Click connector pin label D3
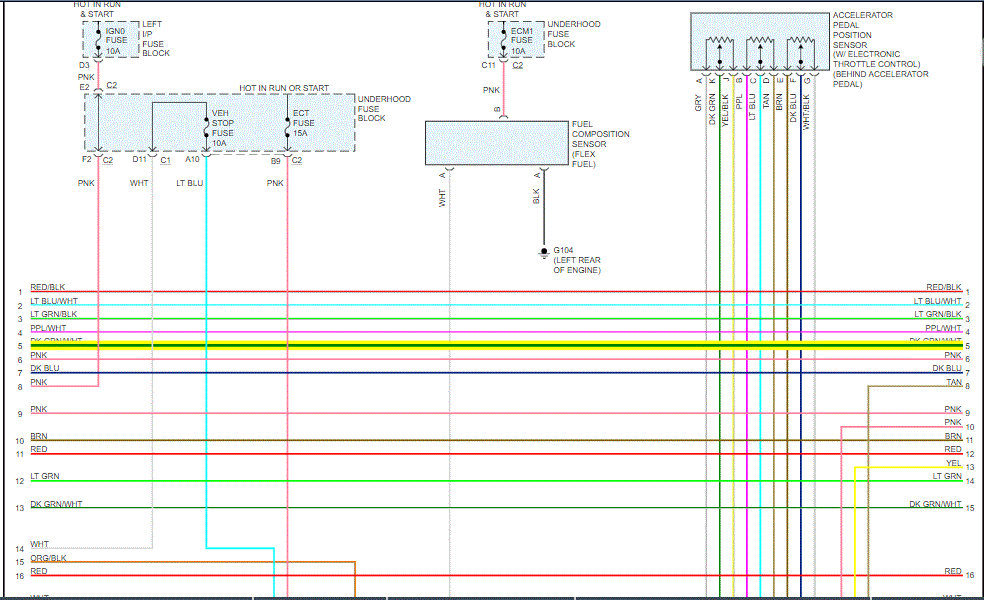The image size is (984, 600). pyautogui.click(x=84, y=65)
